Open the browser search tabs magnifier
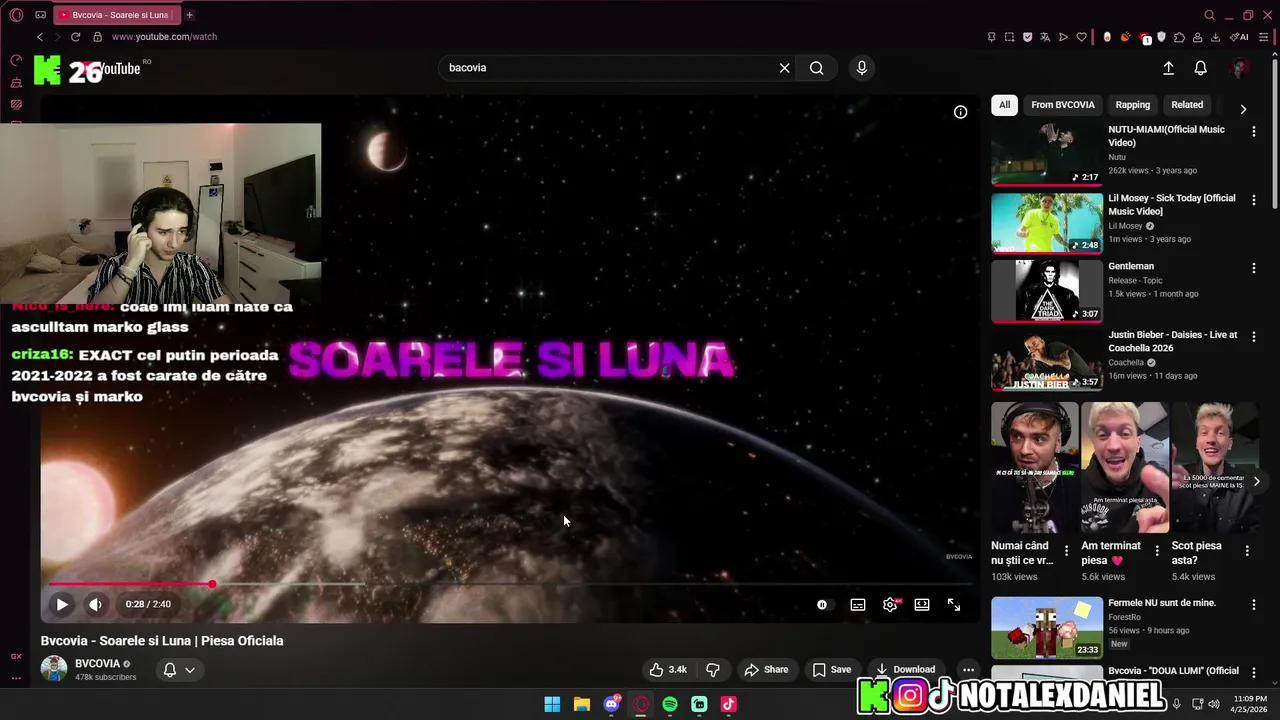Viewport: 1280px width, 720px height. coord(1209,15)
